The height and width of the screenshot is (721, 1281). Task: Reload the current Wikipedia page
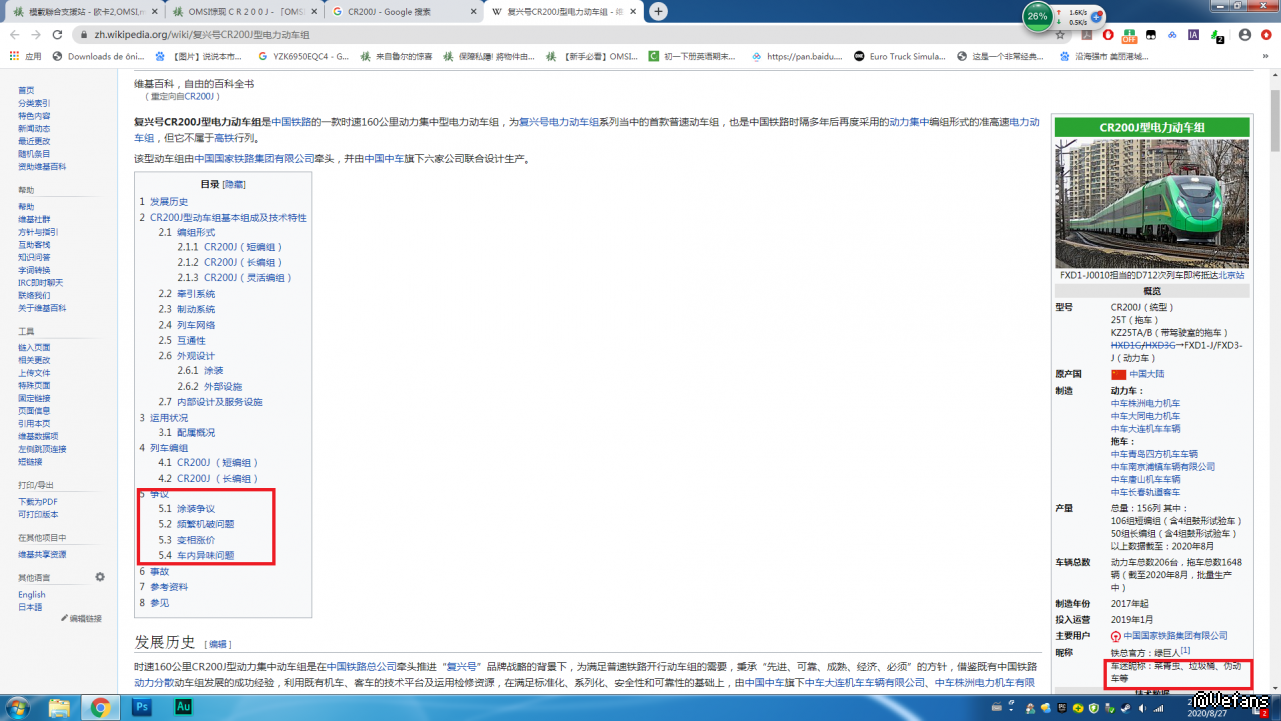point(57,34)
